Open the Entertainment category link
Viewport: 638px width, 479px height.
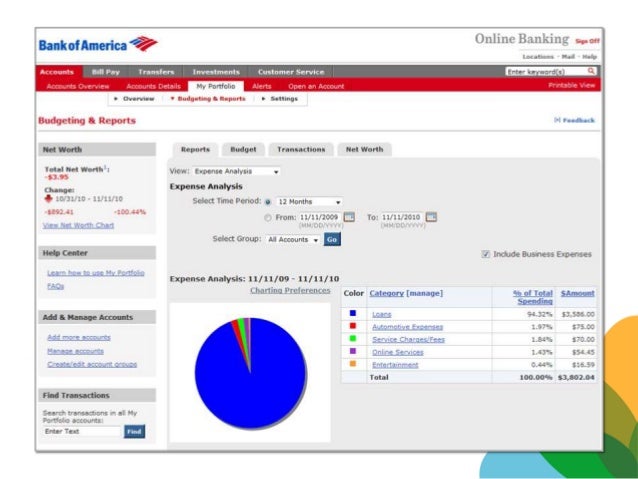(x=395, y=365)
